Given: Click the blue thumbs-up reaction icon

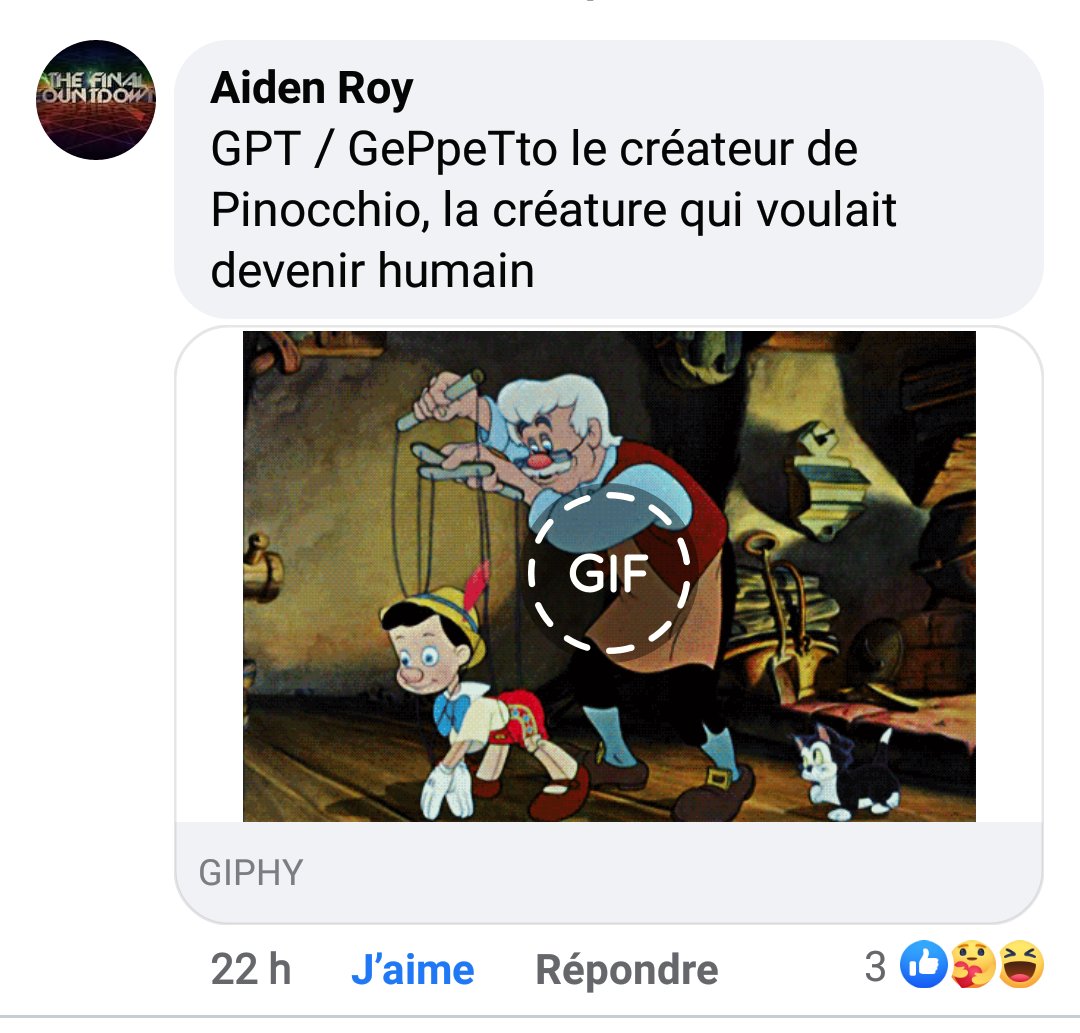Looking at the screenshot, I should 923,964.
